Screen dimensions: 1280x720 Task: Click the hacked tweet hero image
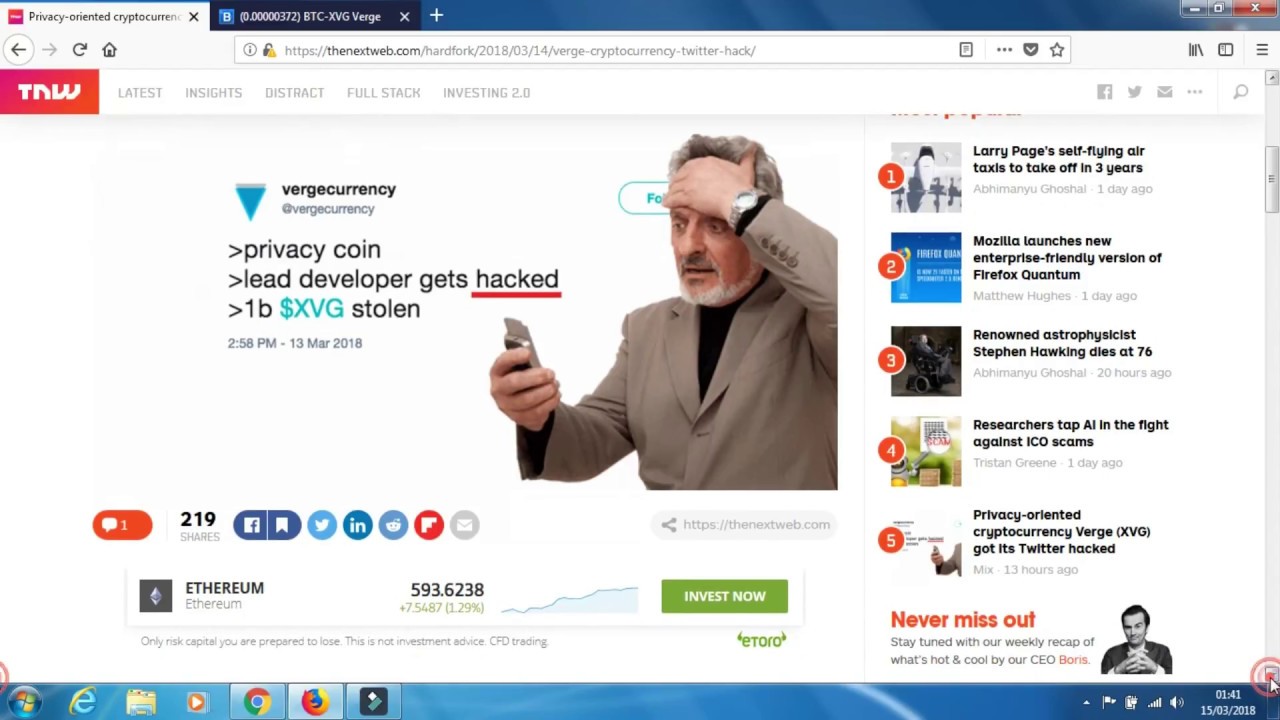pos(466,310)
